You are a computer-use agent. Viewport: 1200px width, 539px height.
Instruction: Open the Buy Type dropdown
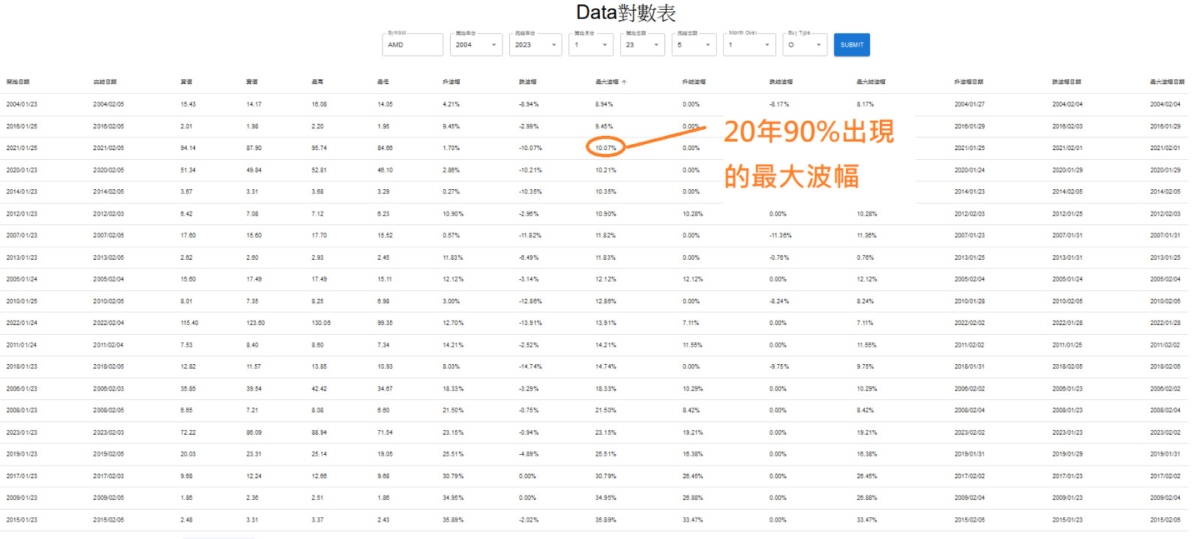(805, 45)
